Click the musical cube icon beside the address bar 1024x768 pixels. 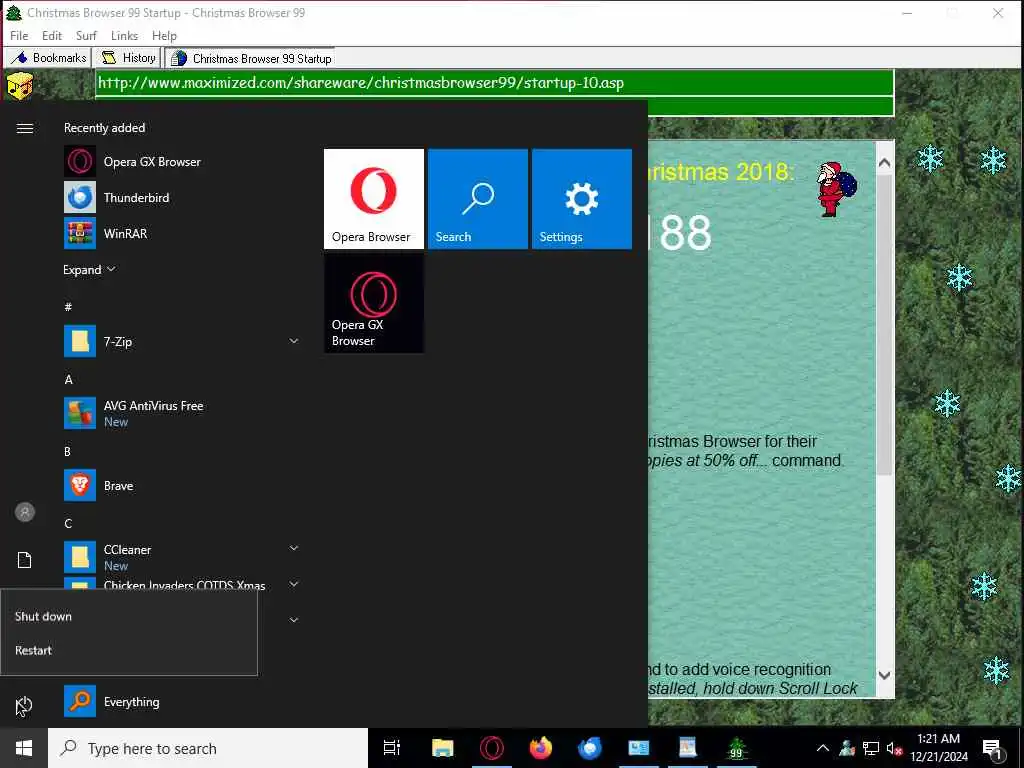click(x=20, y=86)
